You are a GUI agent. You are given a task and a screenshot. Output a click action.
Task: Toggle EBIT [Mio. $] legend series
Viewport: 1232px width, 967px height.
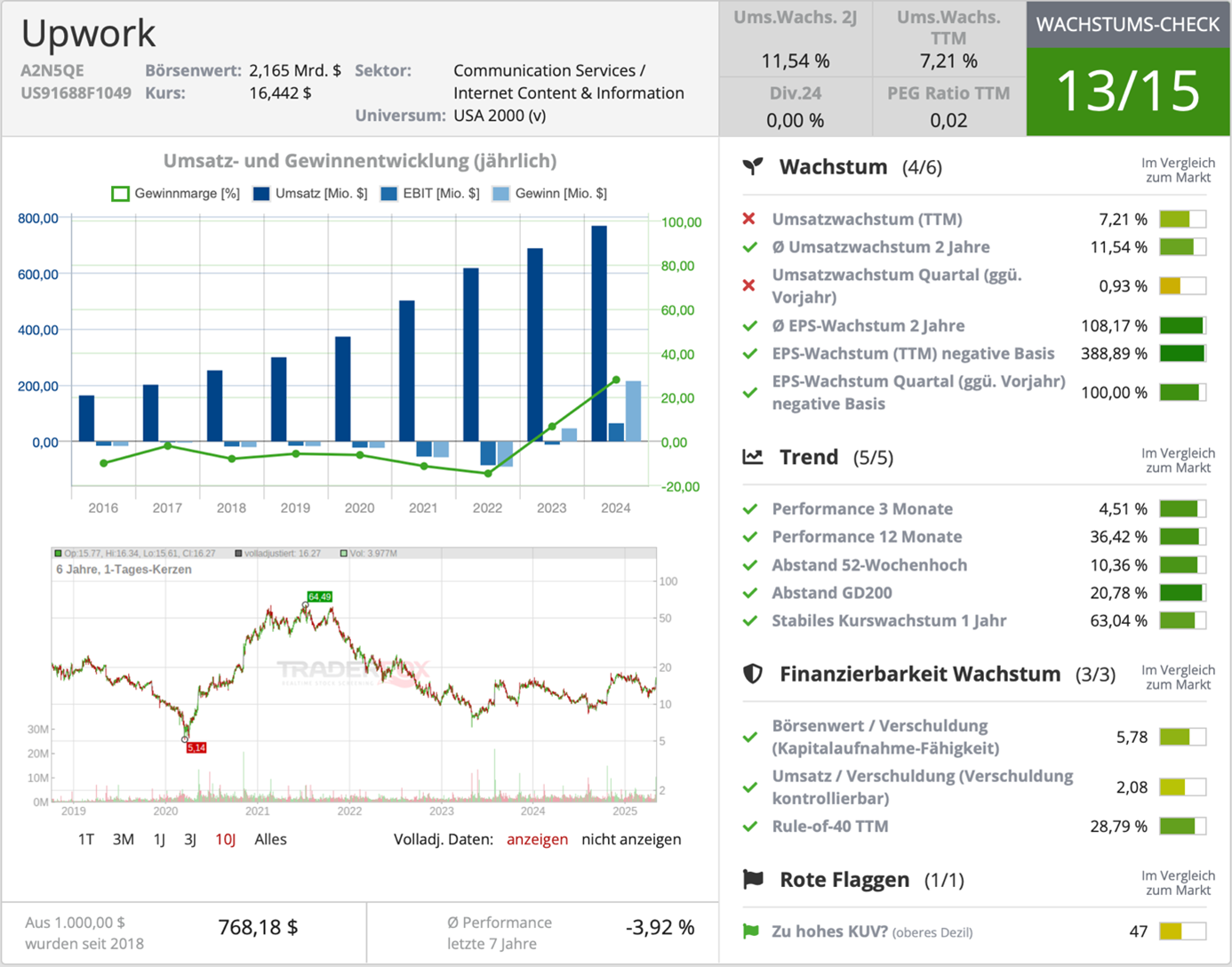[429, 193]
